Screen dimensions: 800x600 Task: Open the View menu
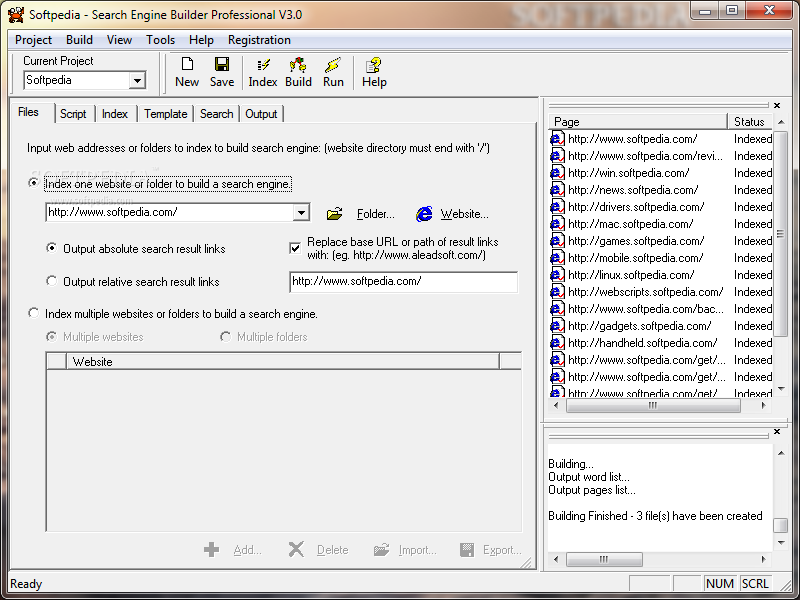click(119, 40)
